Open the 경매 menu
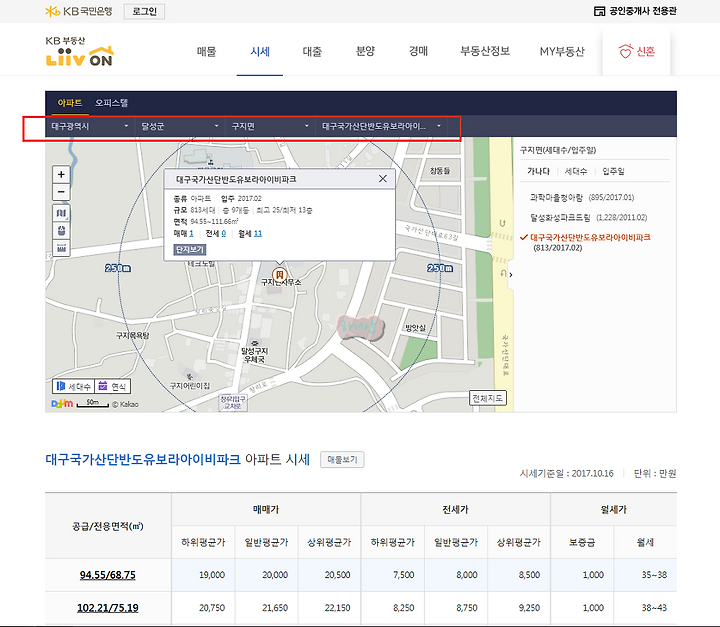Viewport: 720px width, 627px height. coord(418,51)
